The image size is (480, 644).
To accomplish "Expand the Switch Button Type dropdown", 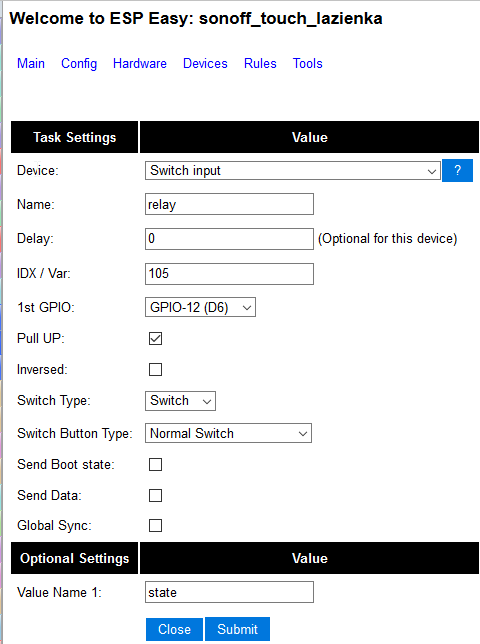I will [228, 433].
